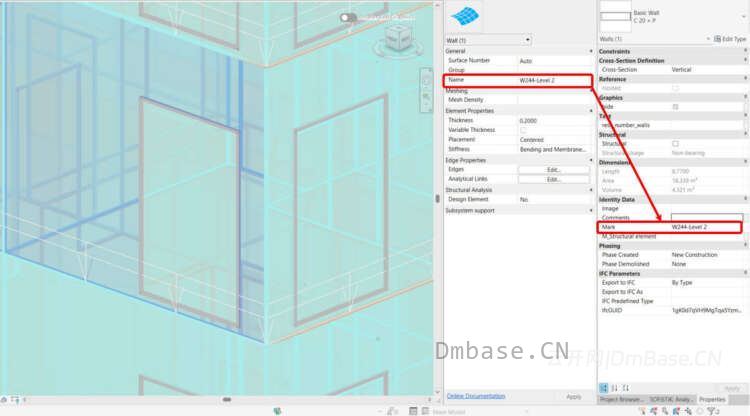Image resolution: width=750 pixels, height=416 pixels.
Task: Click the Basic Wall type preview thumbnail
Action: pyautogui.click(x=615, y=16)
